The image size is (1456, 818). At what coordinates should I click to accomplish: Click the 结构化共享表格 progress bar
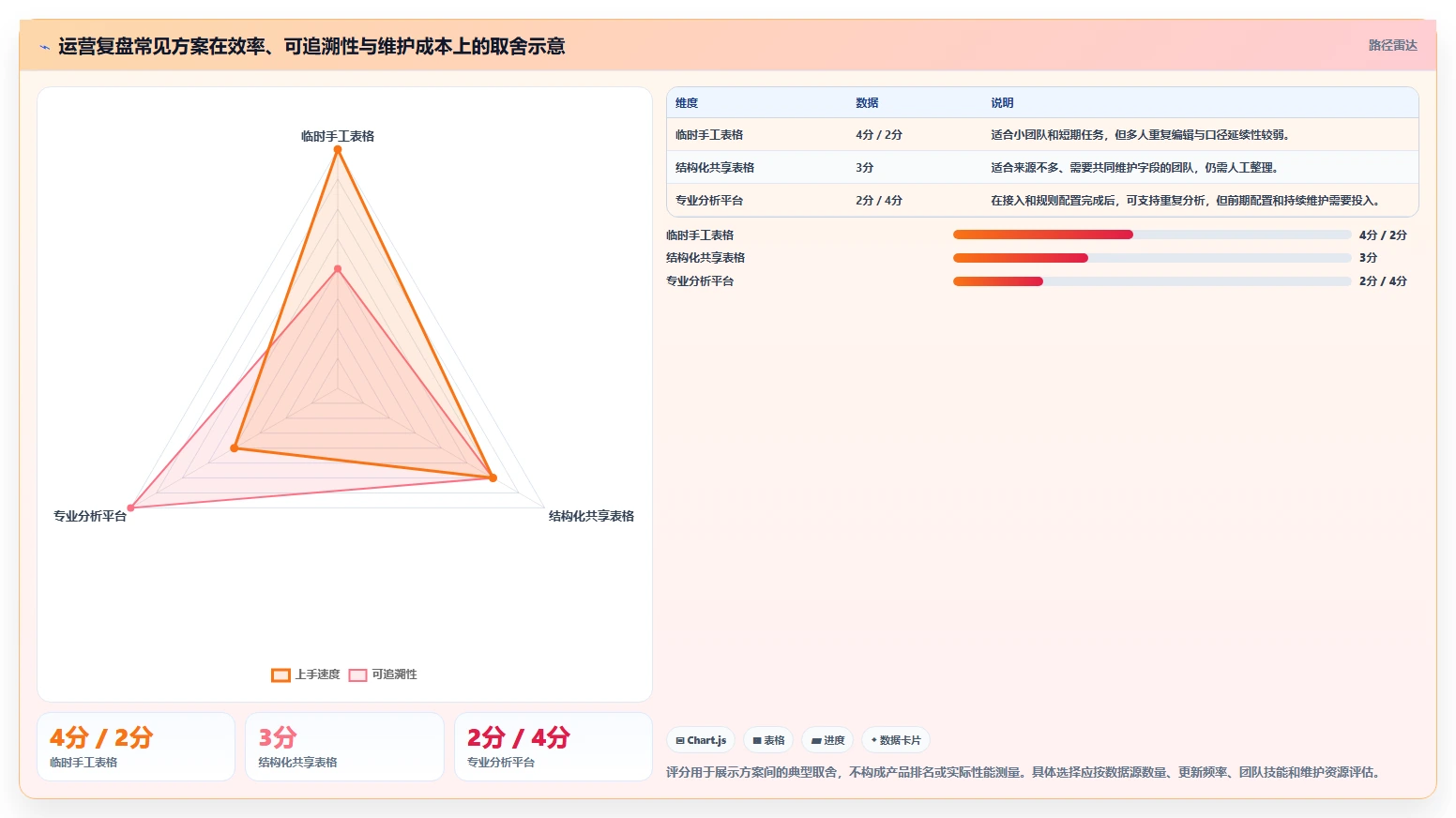coord(1152,258)
